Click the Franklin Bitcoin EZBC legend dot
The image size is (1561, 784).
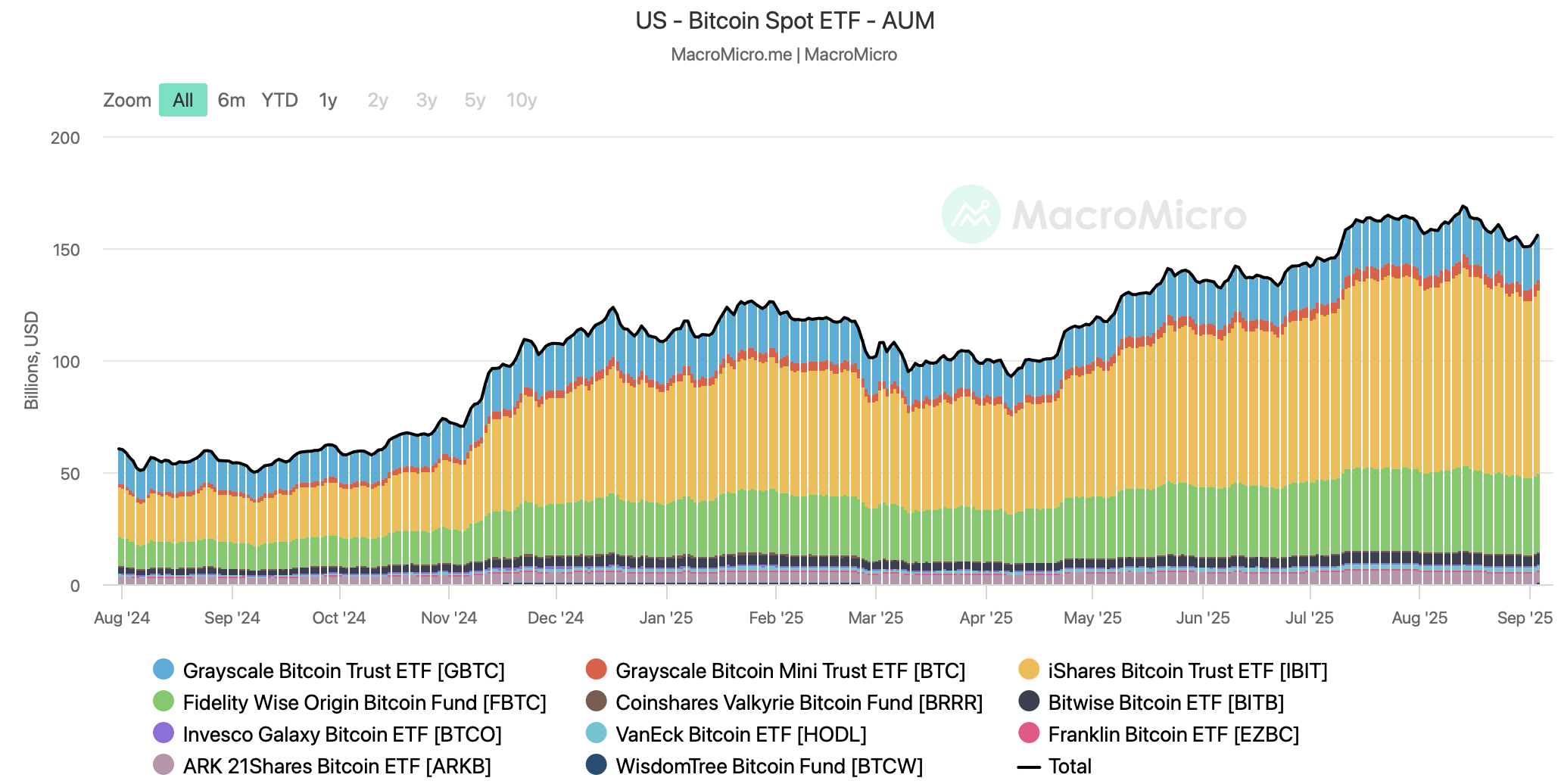pos(1029,733)
